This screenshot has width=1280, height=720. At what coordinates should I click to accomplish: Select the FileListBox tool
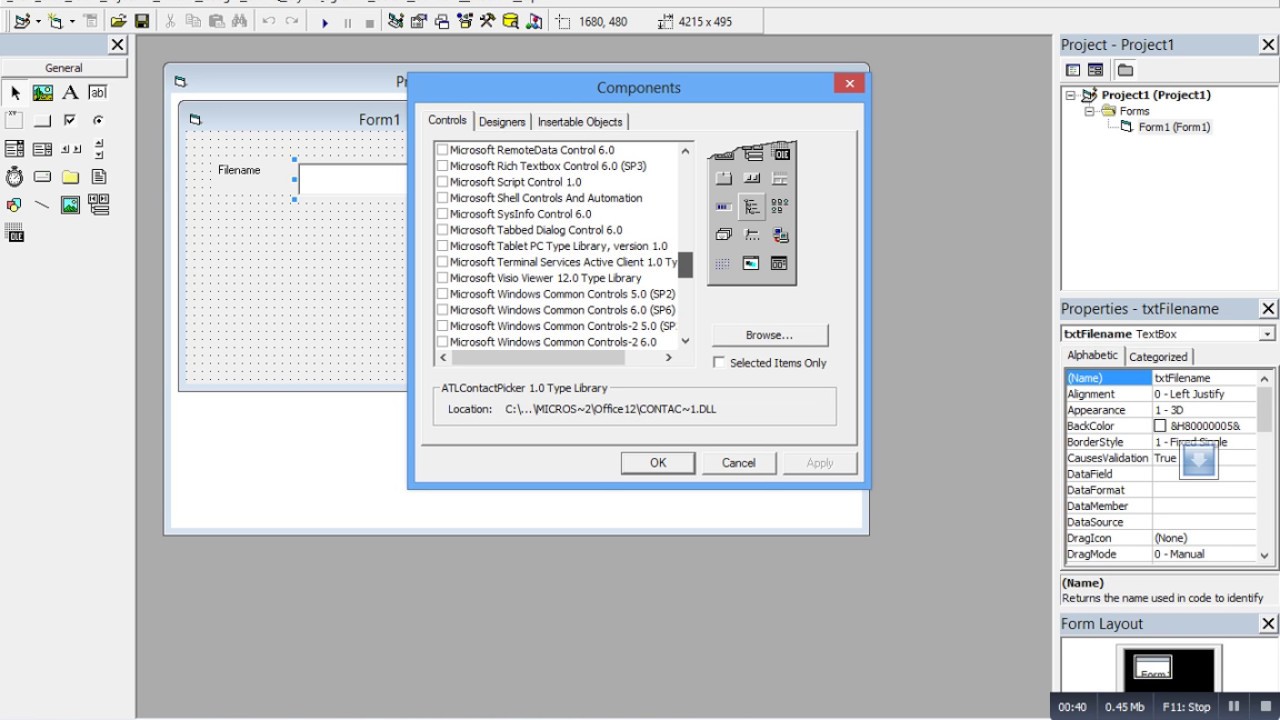(x=98, y=177)
